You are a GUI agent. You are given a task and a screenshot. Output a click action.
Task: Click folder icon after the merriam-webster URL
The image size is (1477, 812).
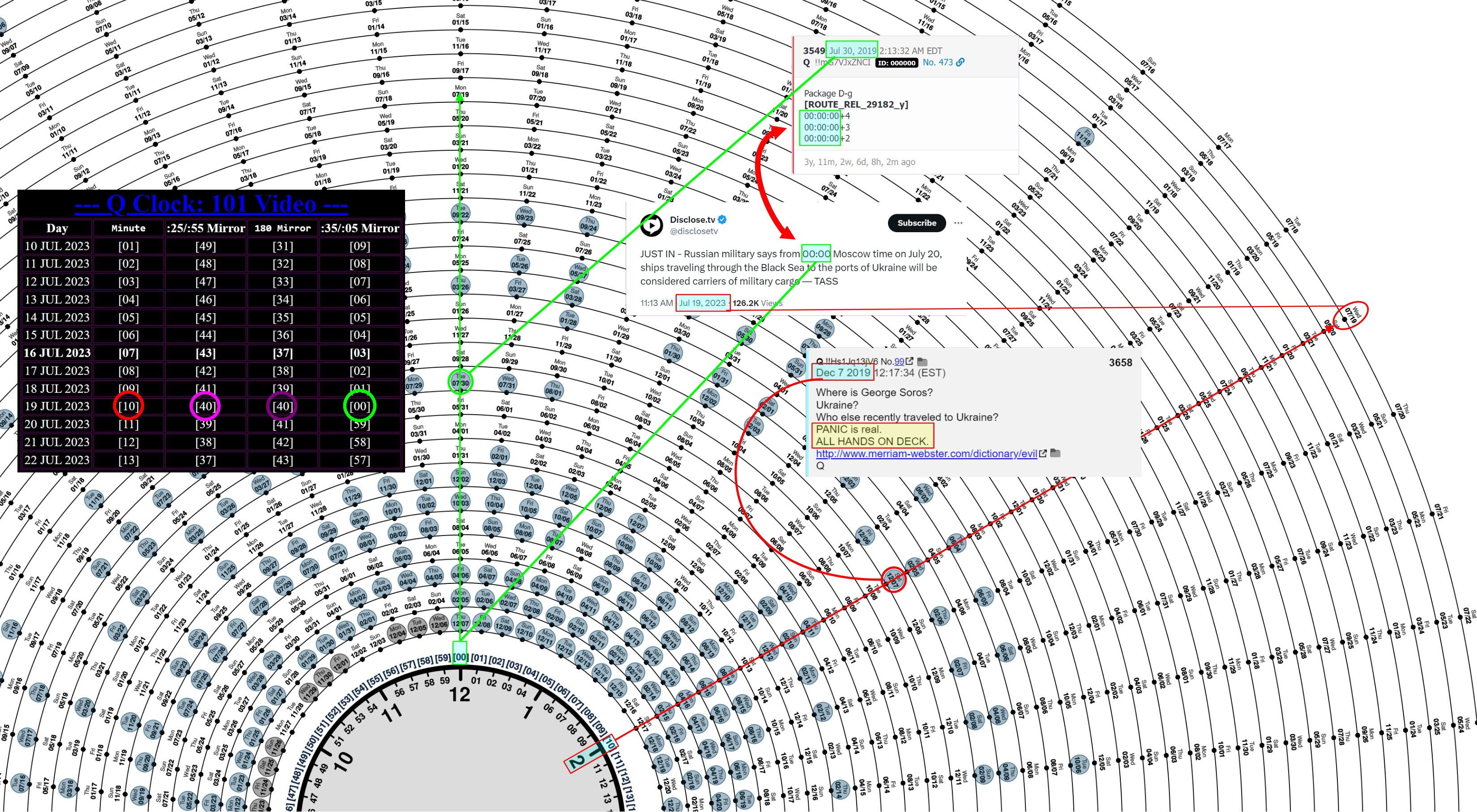coord(1055,453)
